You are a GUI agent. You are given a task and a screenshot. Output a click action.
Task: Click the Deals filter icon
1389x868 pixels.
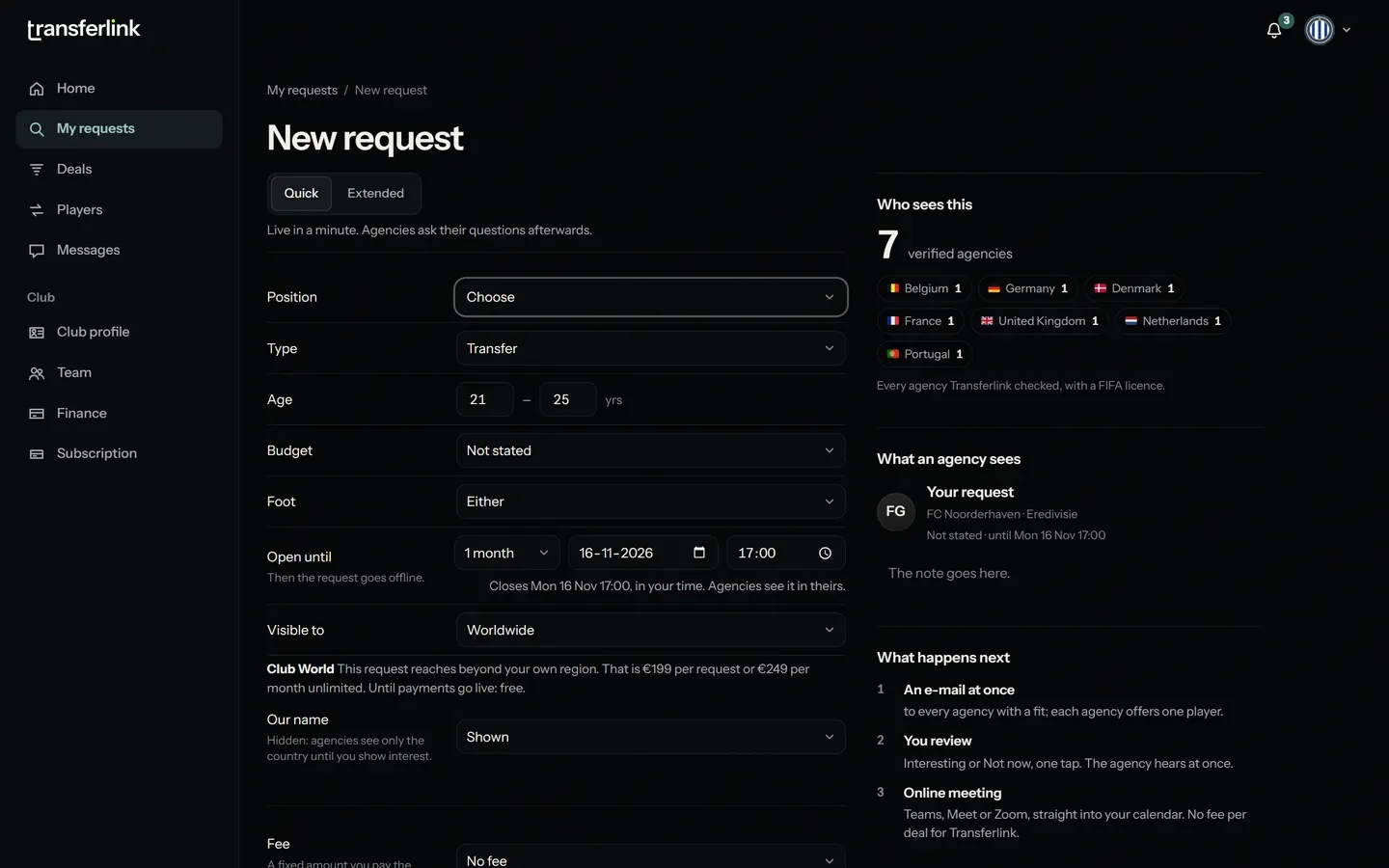[37, 170]
